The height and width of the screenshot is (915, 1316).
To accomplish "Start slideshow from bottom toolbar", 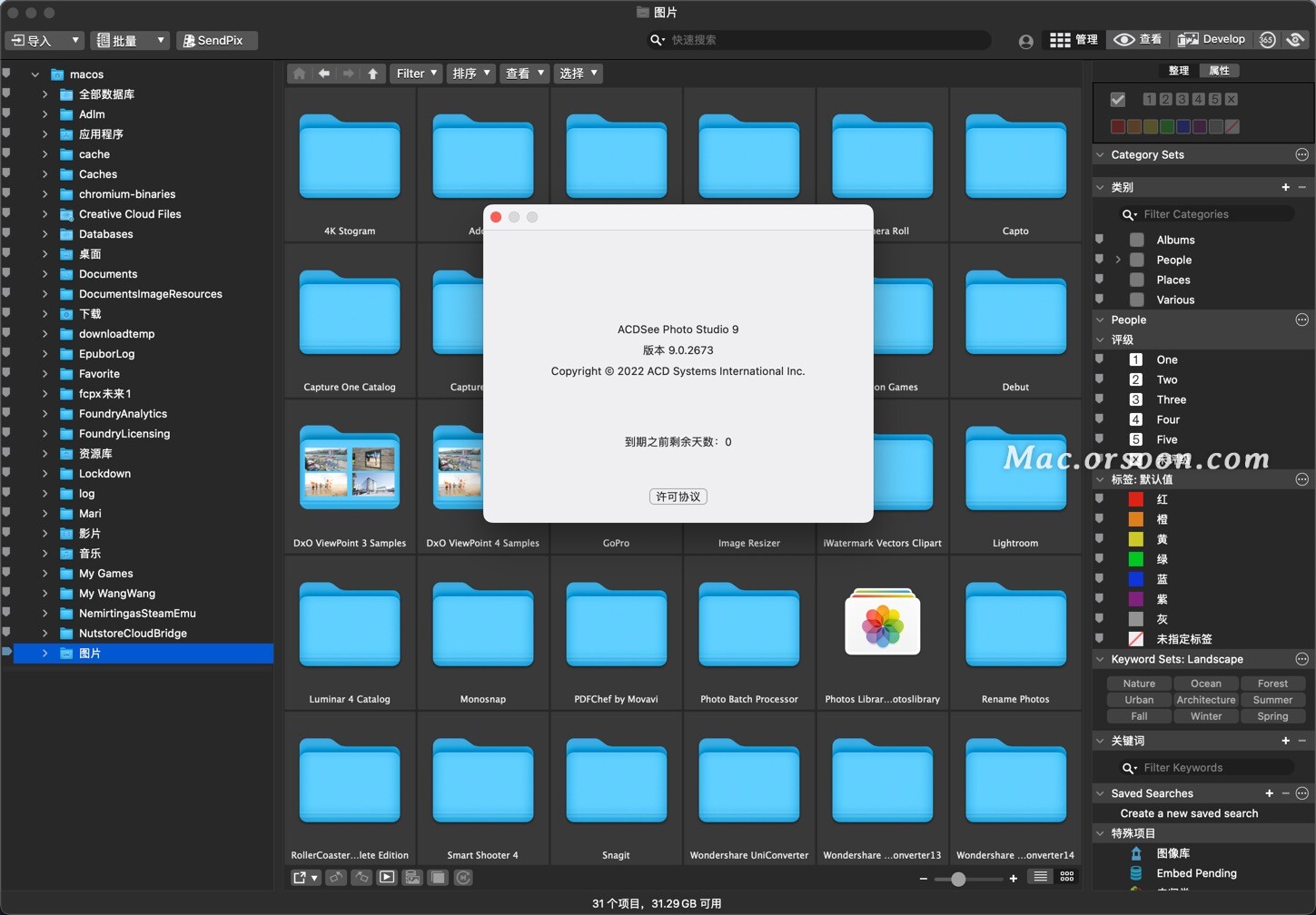I will tap(387, 878).
